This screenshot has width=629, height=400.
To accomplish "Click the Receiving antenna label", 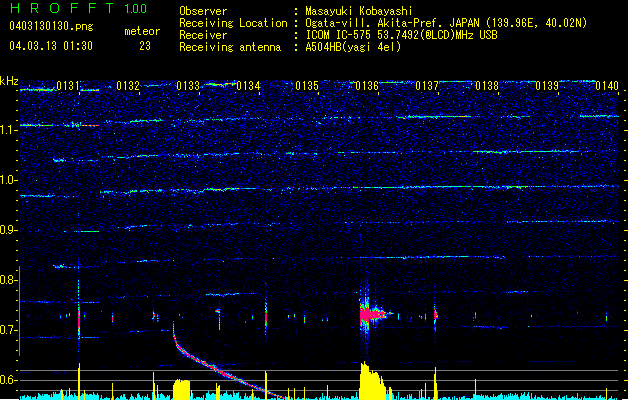I will [230, 47].
